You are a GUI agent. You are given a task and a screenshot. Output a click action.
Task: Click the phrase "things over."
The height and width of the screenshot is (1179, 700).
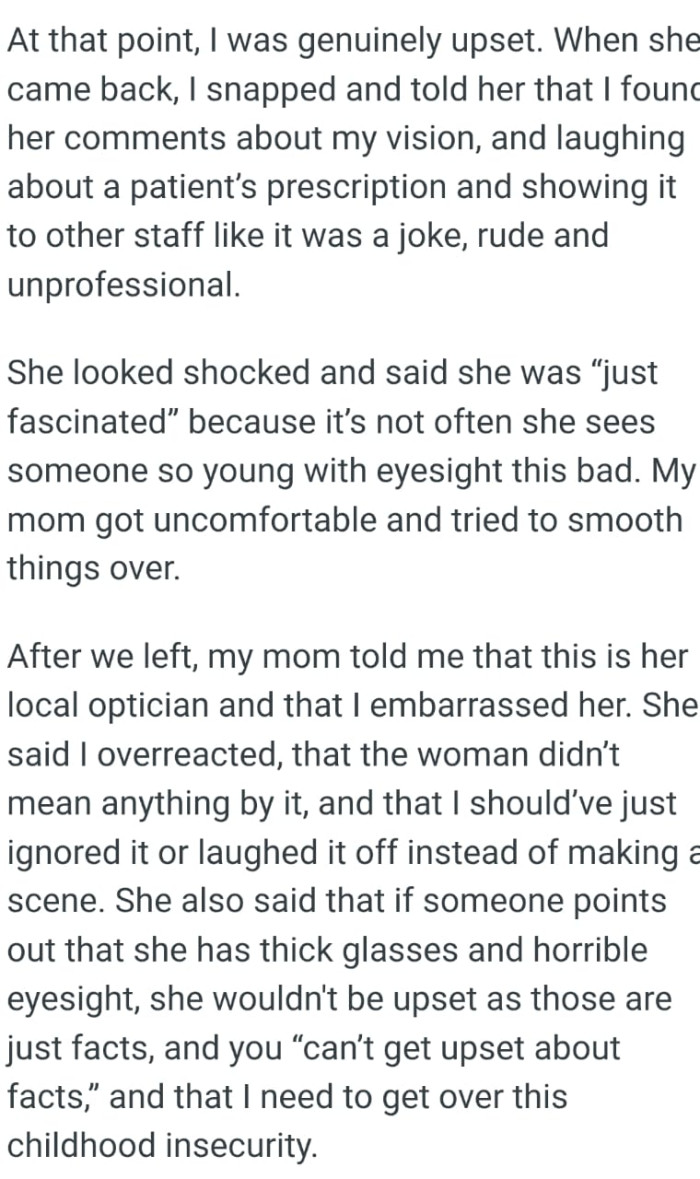[94, 569]
